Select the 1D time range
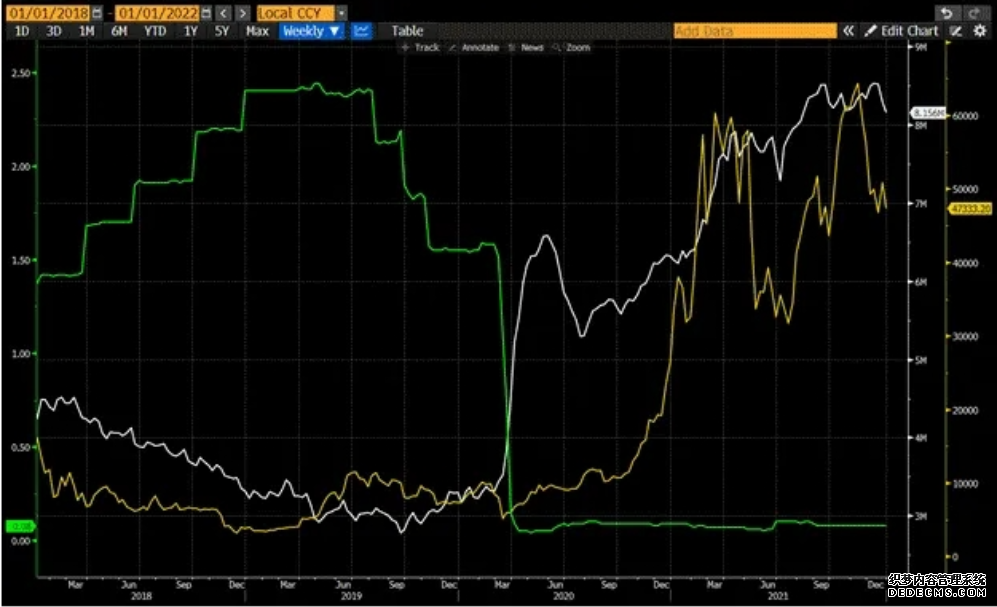The image size is (997, 607). point(22,31)
